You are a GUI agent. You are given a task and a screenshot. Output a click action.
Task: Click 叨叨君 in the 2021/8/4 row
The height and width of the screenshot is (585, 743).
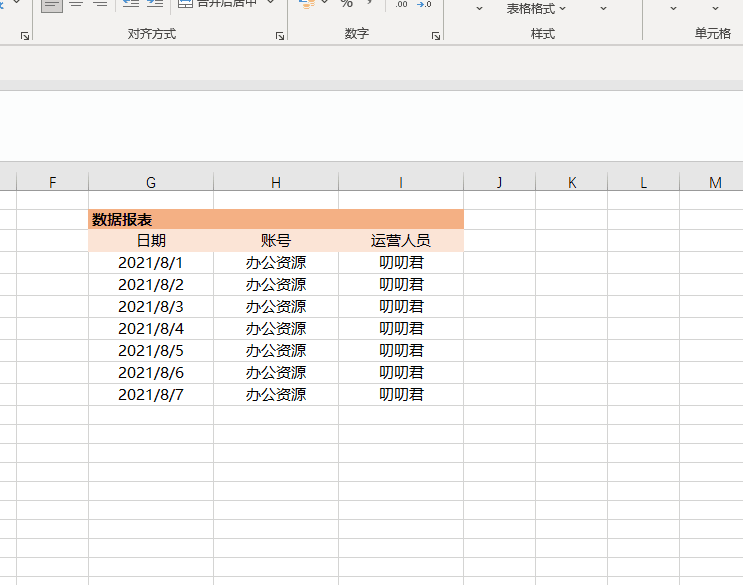click(x=401, y=329)
